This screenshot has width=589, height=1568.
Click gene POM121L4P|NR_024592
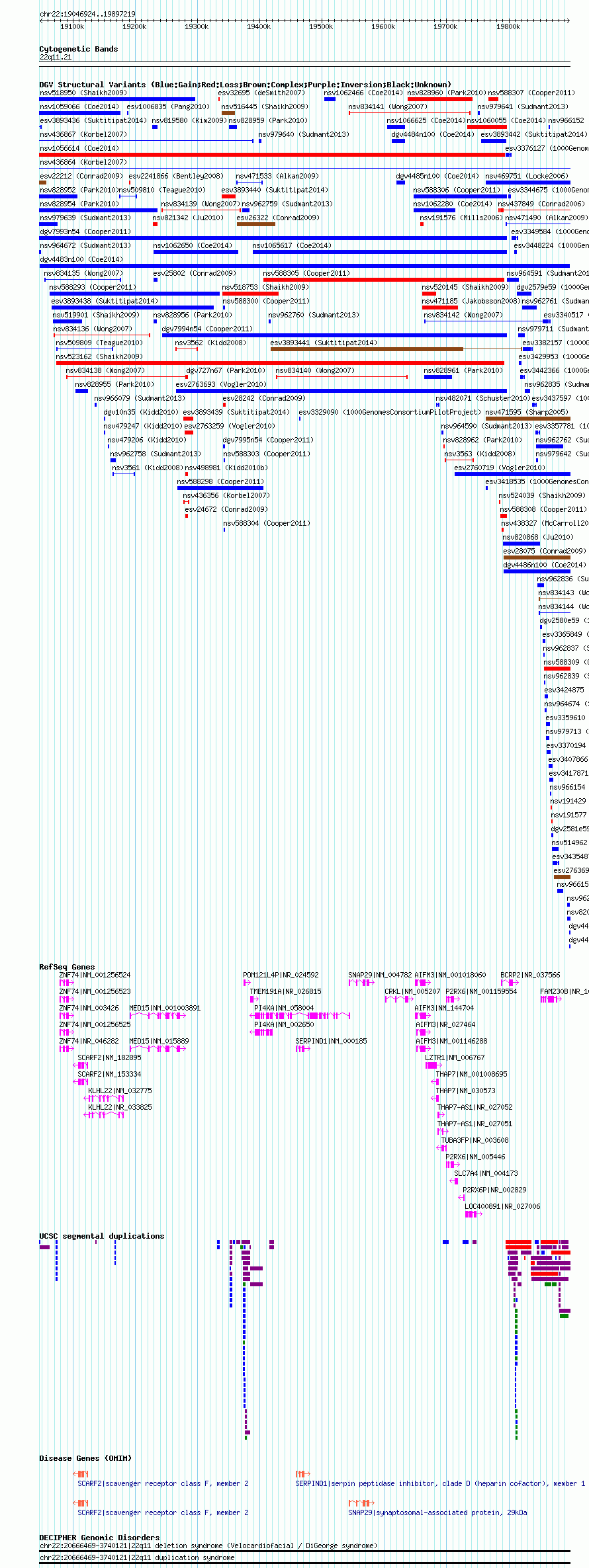point(246,983)
